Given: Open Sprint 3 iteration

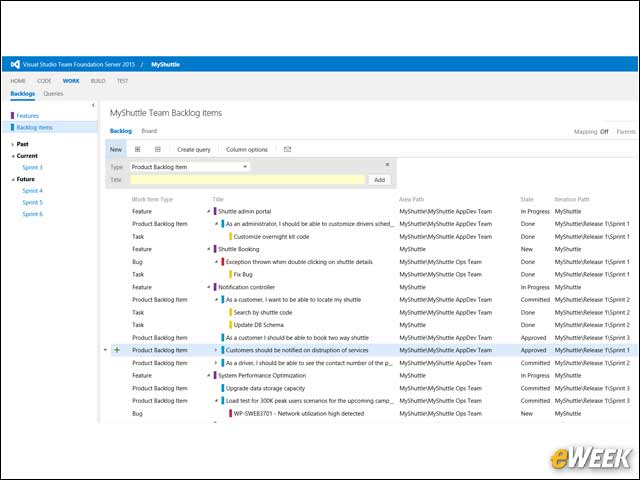Looking at the screenshot, I should pos(33,167).
